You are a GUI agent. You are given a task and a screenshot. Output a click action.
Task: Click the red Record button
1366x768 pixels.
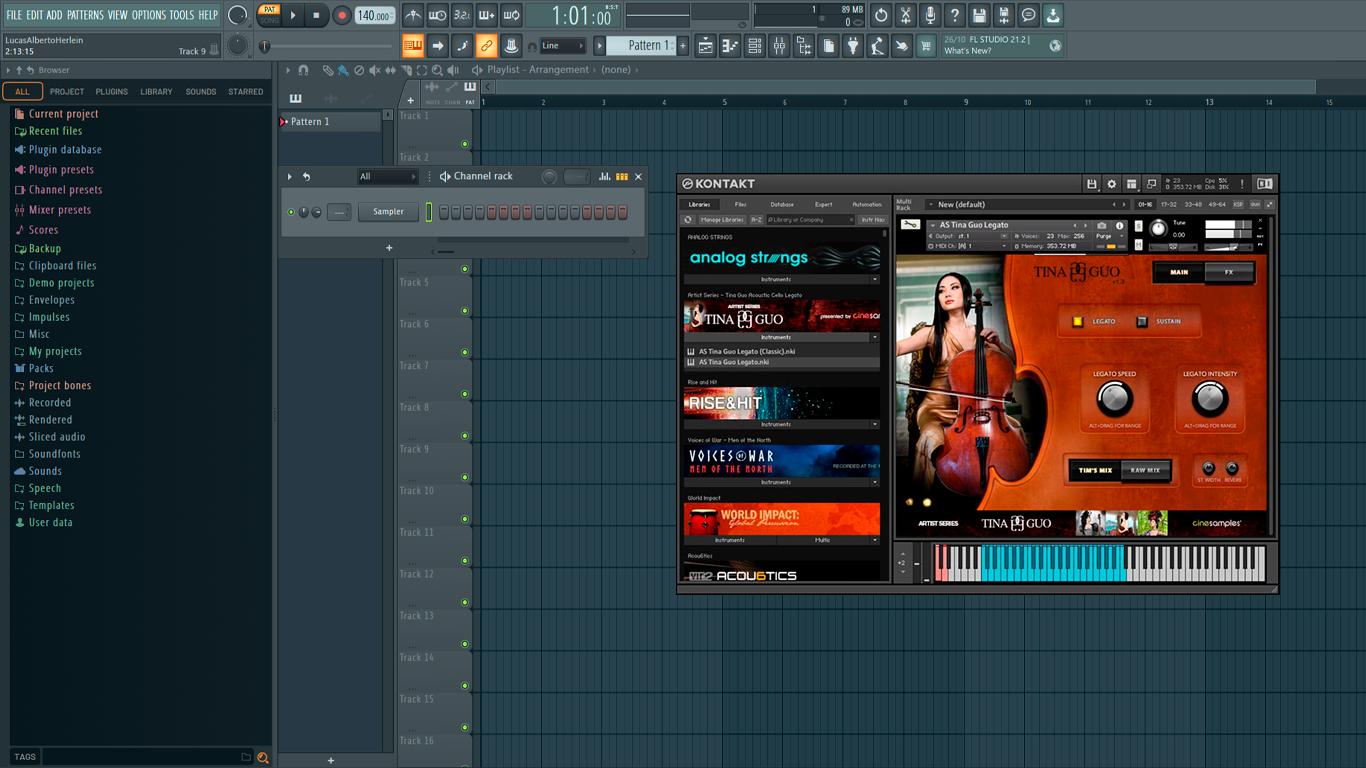342,15
